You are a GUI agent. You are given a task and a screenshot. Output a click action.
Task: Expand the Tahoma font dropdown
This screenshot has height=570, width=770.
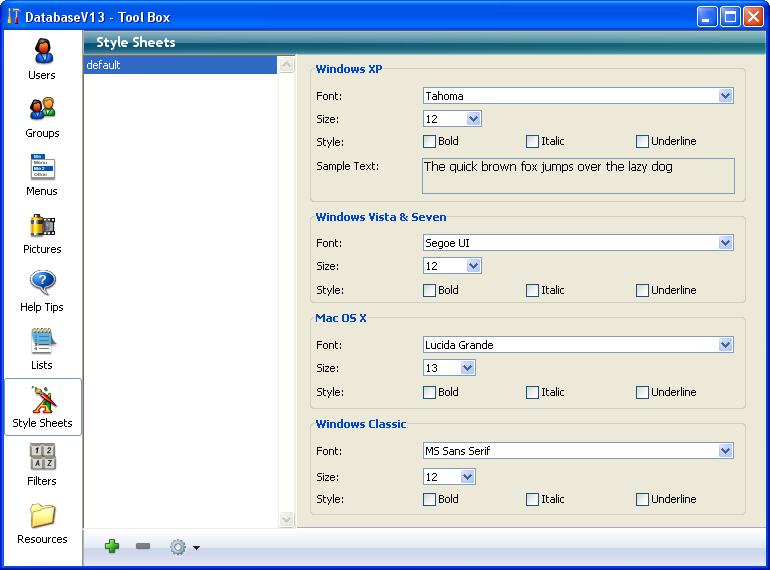coord(725,96)
